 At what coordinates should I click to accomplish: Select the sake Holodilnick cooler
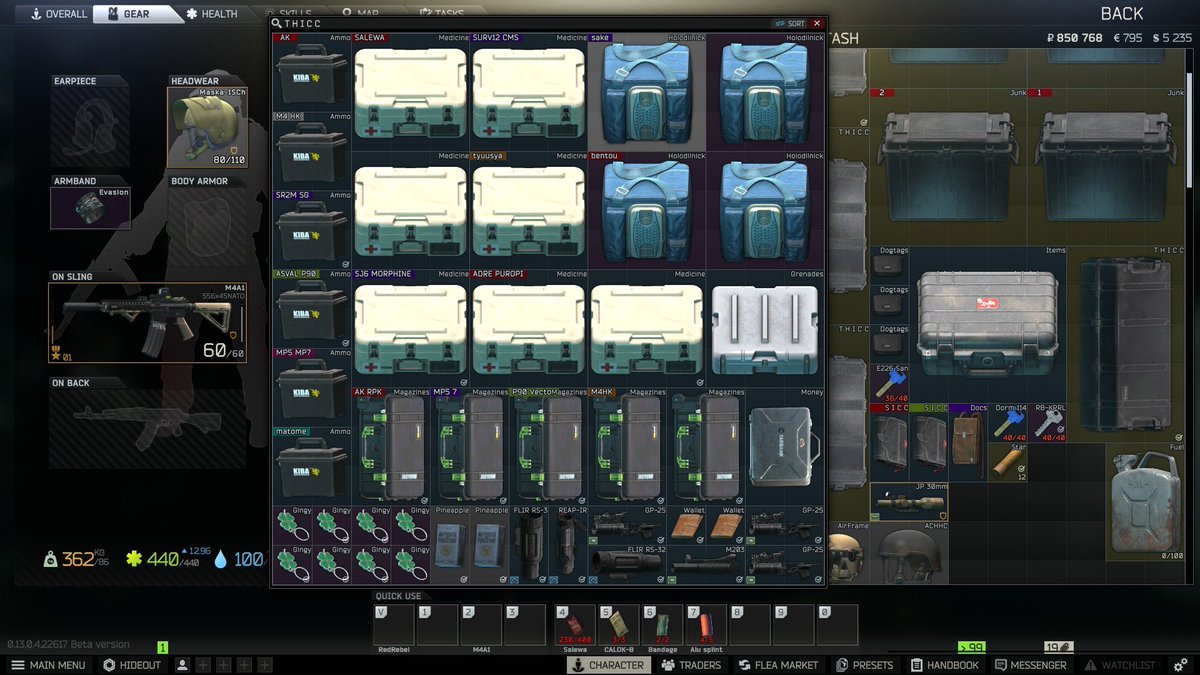647,92
